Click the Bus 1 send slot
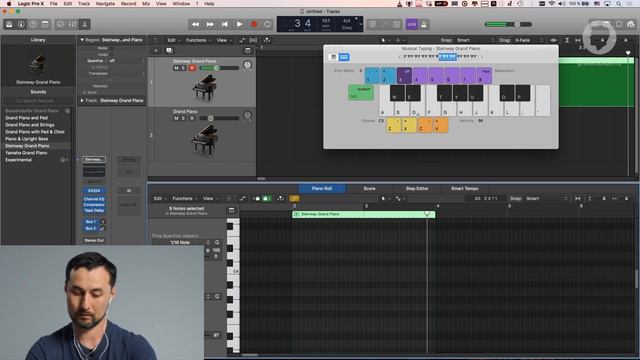 click(91, 222)
